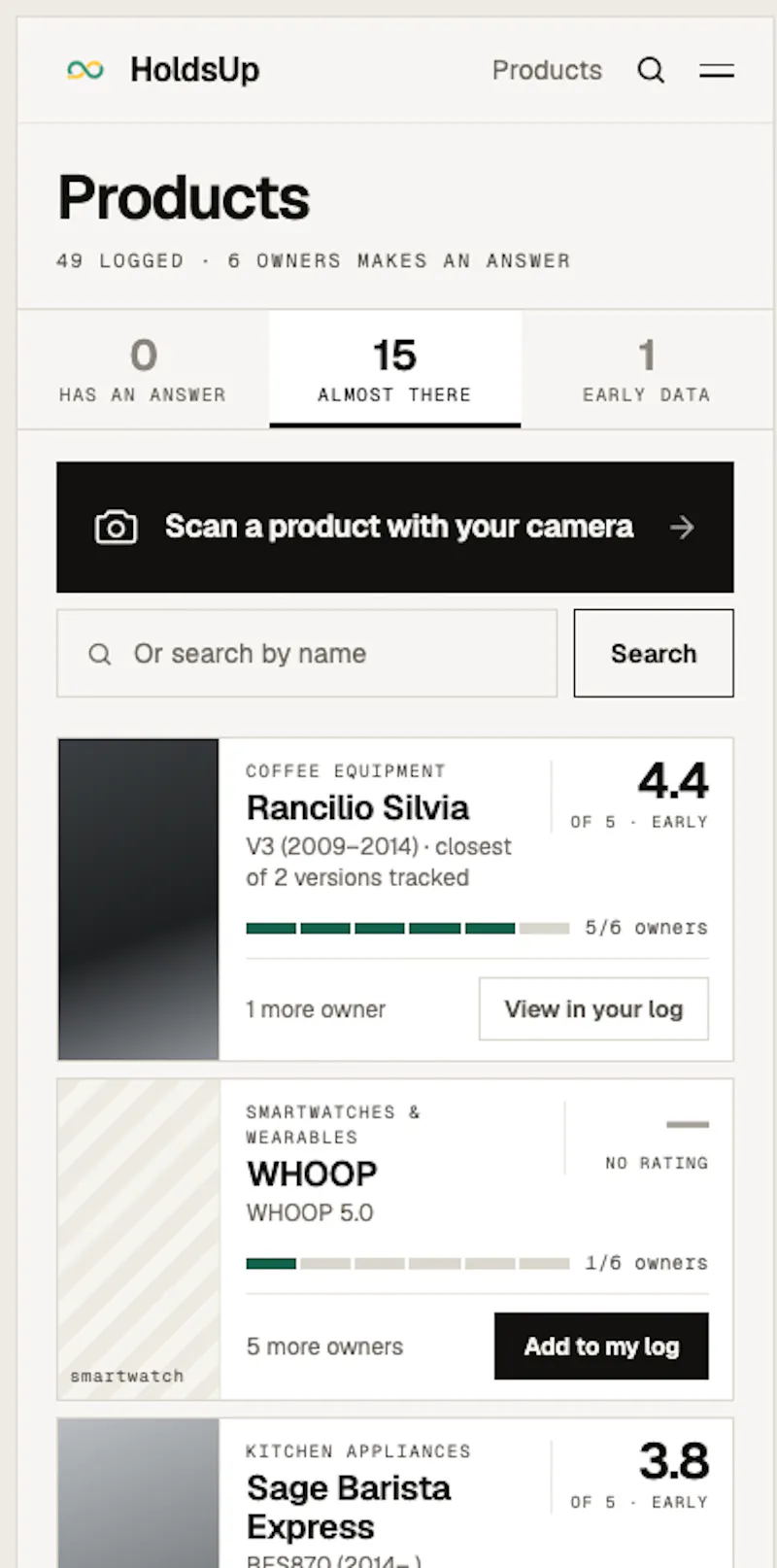Focus the Or search by name field
Image resolution: width=777 pixels, height=1568 pixels.
pos(307,654)
